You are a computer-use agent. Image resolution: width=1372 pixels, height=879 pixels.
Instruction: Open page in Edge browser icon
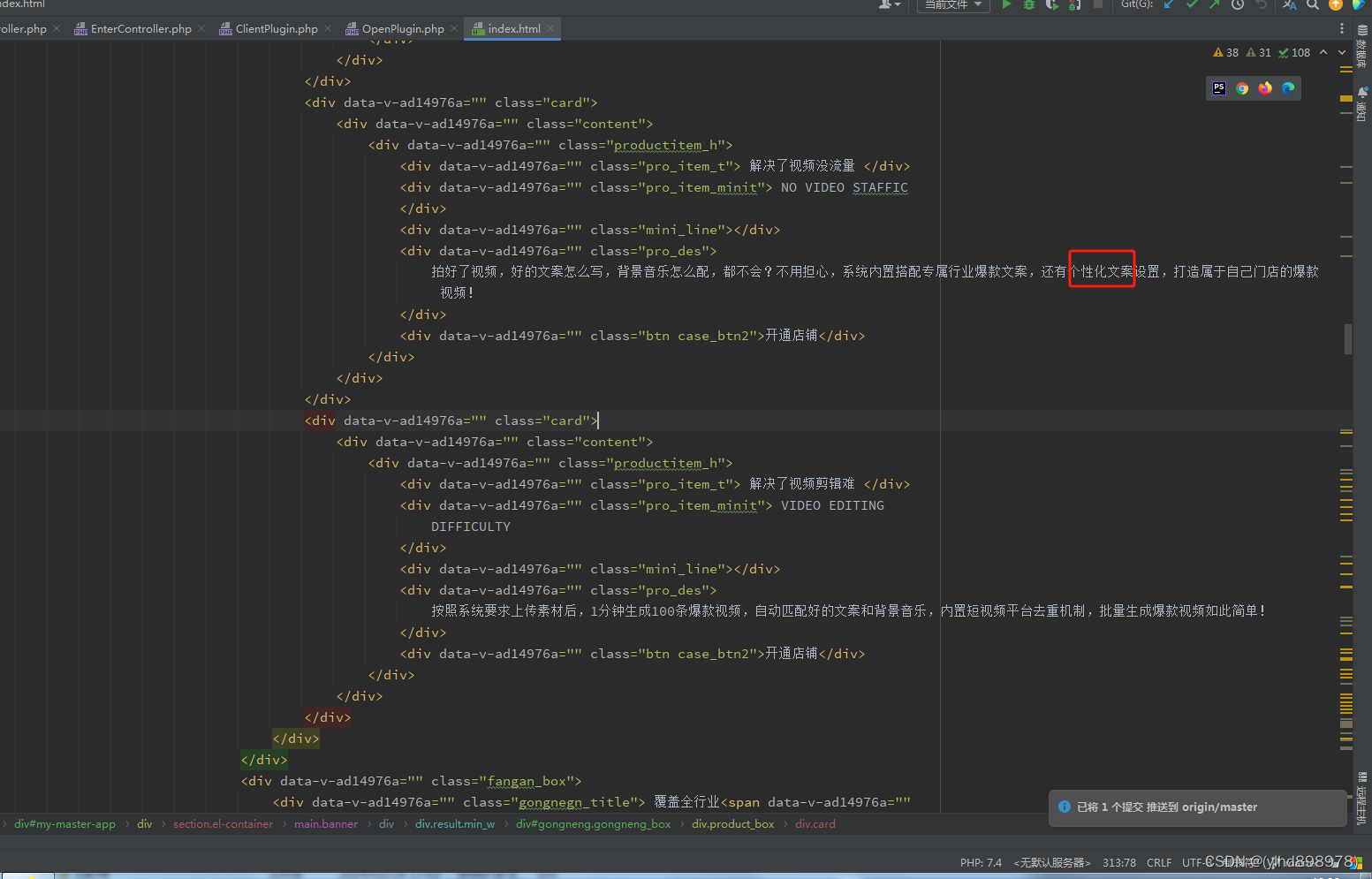[x=1288, y=88]
